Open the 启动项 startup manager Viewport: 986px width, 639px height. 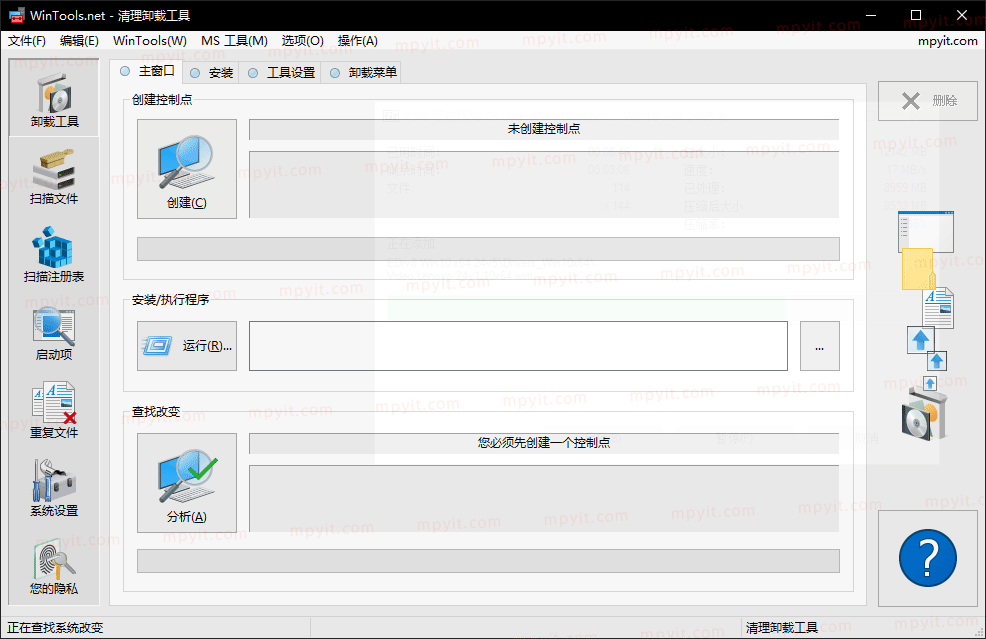54,333
